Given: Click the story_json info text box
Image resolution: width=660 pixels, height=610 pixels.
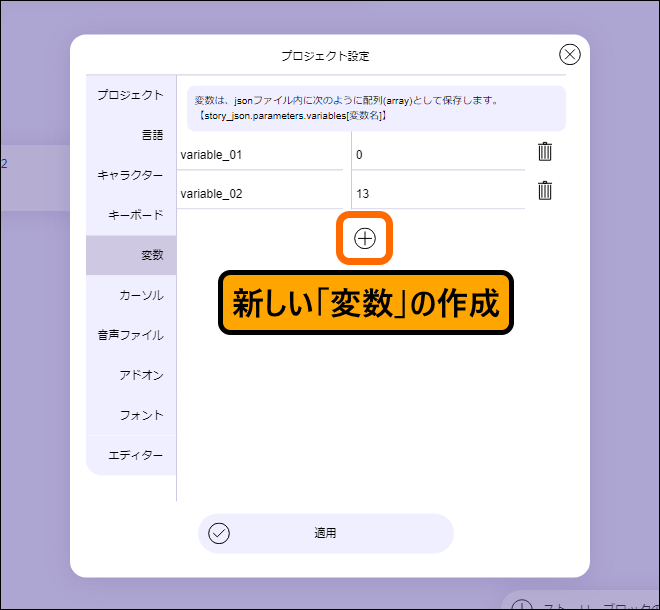Looking at the screenshot, I should tap(376, 108).
